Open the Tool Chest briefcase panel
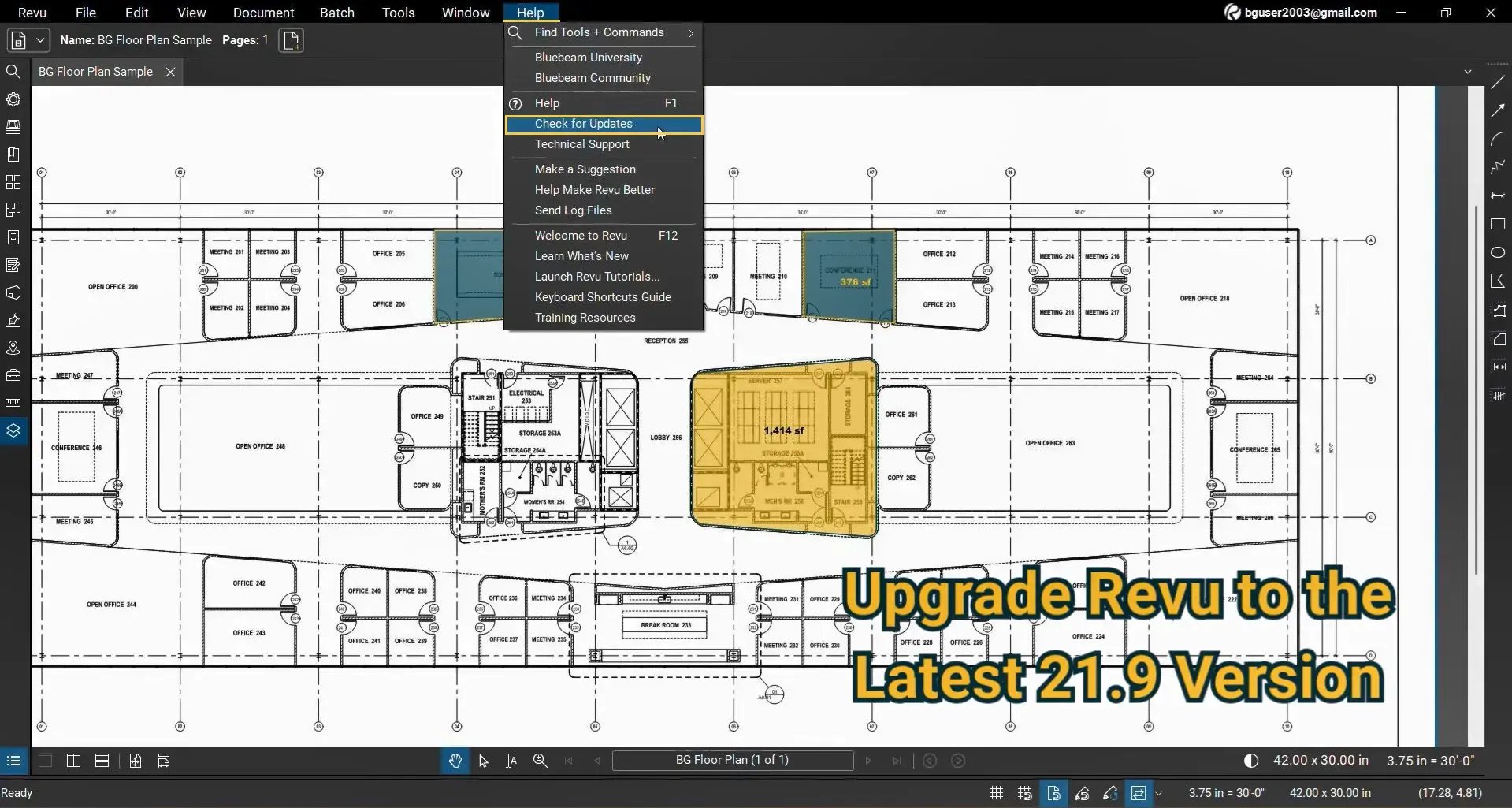1512x808 pixels. coord(13,375)
